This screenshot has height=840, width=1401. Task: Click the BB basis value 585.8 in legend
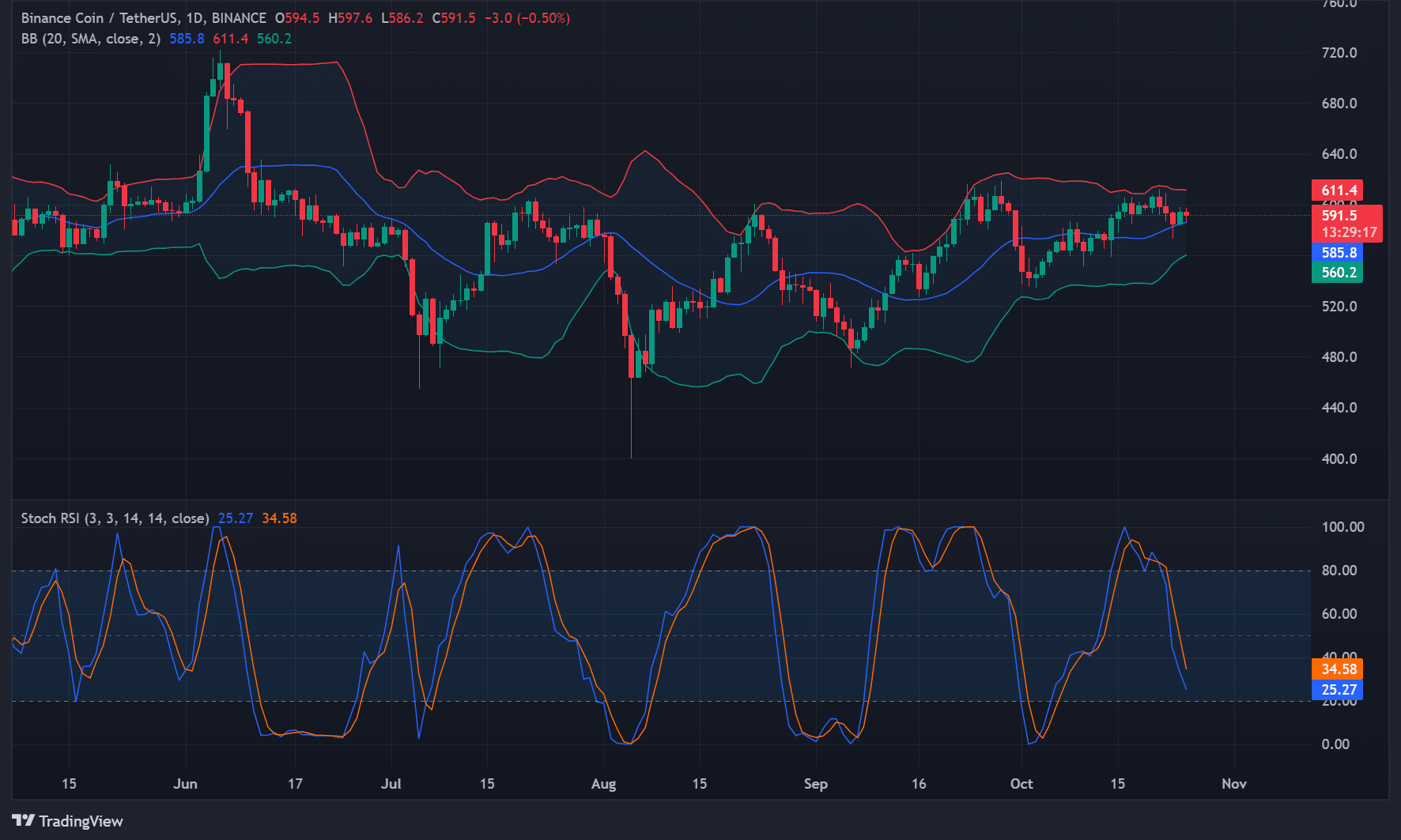[187, 38]
